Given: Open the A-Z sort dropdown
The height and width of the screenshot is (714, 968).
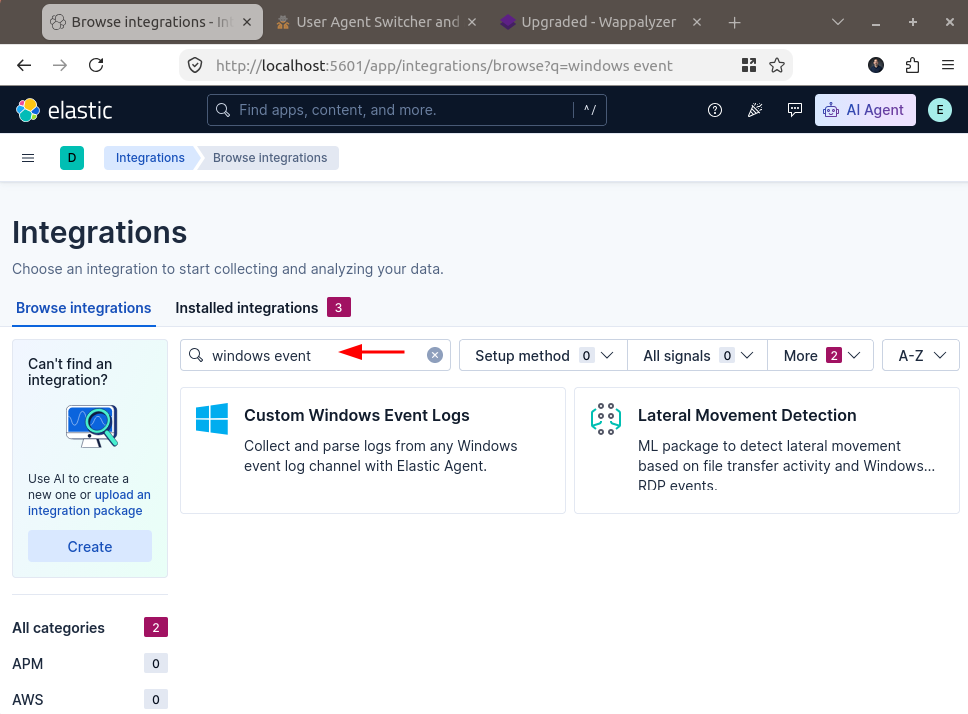Looking at the screenshot, I should (x=921, y=355).
